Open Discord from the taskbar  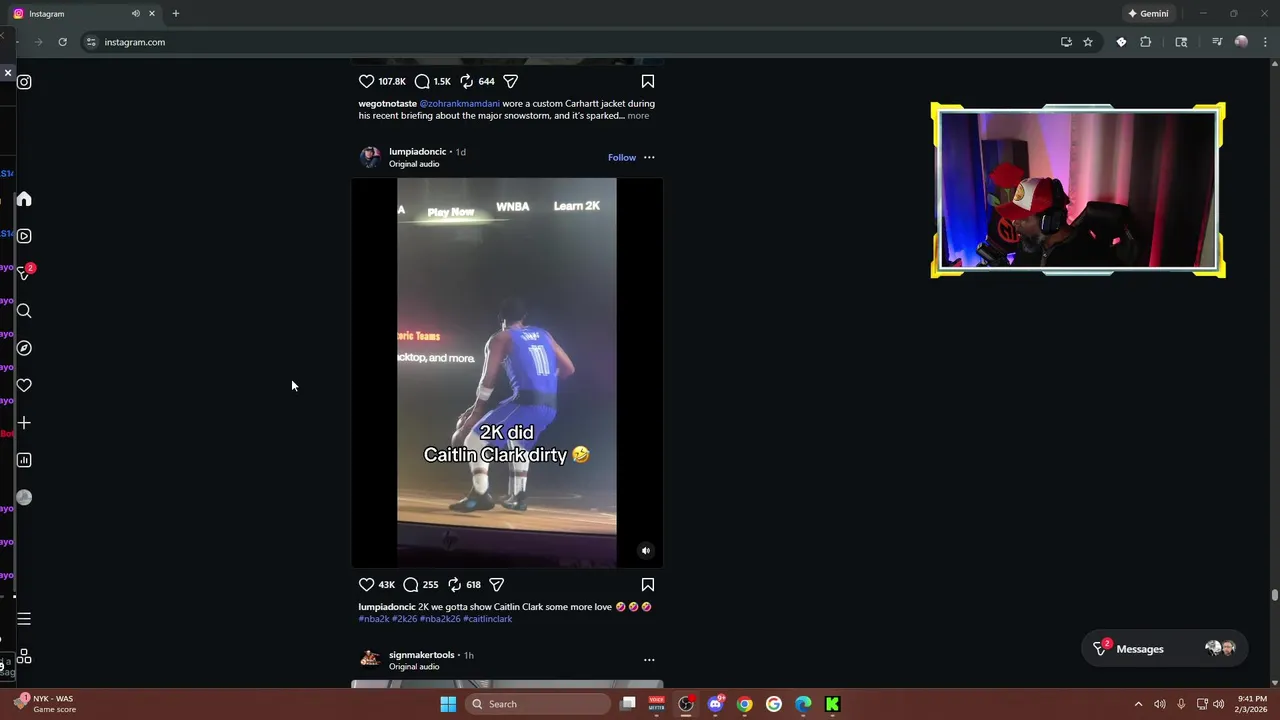pyautogui.click(x=715, y=704)
